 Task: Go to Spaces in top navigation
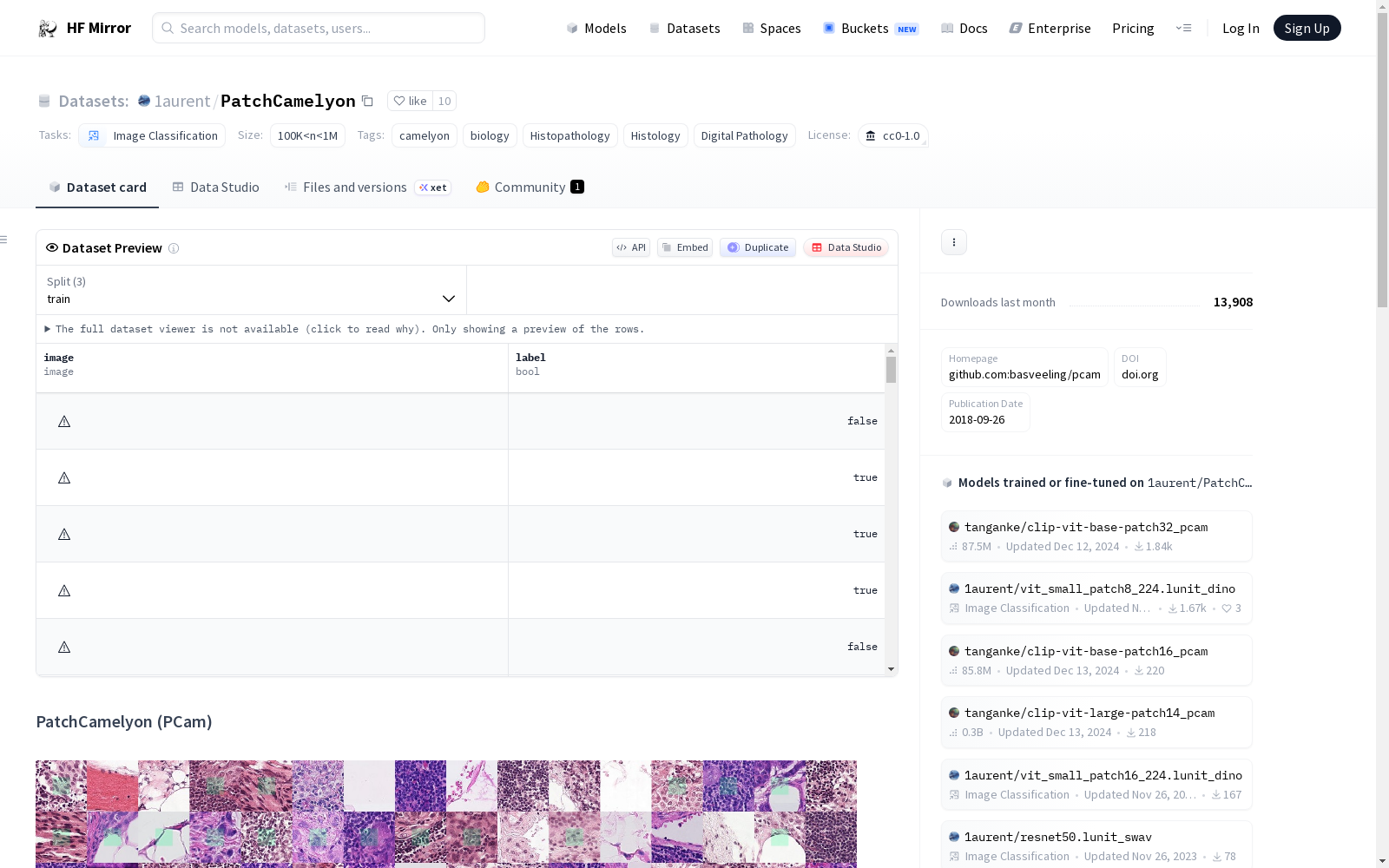(772, 28)
